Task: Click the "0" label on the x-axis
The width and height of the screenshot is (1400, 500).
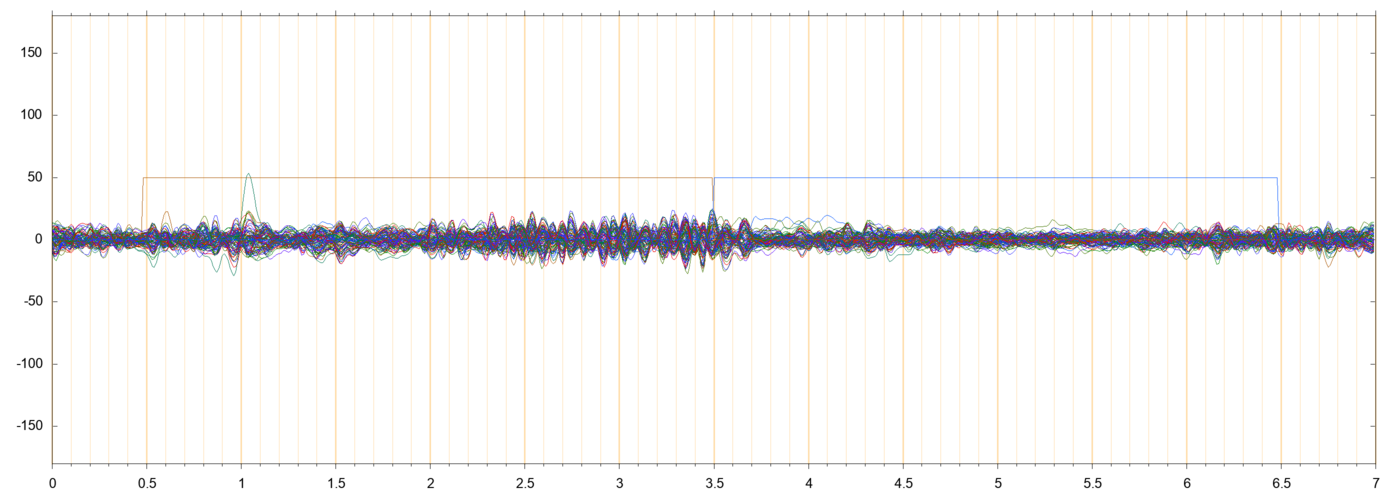Action: point(52,481)
